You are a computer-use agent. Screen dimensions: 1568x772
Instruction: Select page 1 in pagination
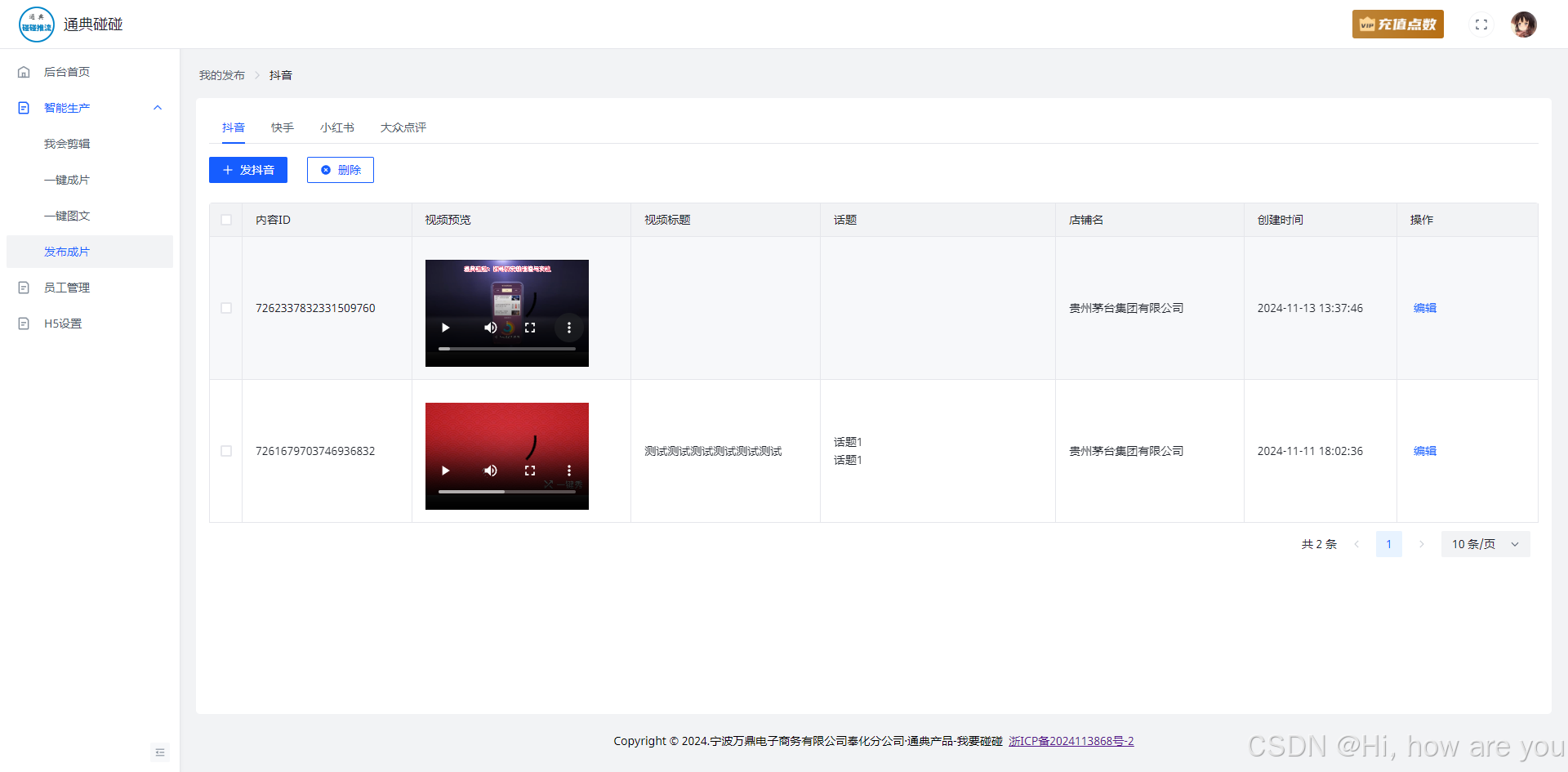click(1389, 544)
